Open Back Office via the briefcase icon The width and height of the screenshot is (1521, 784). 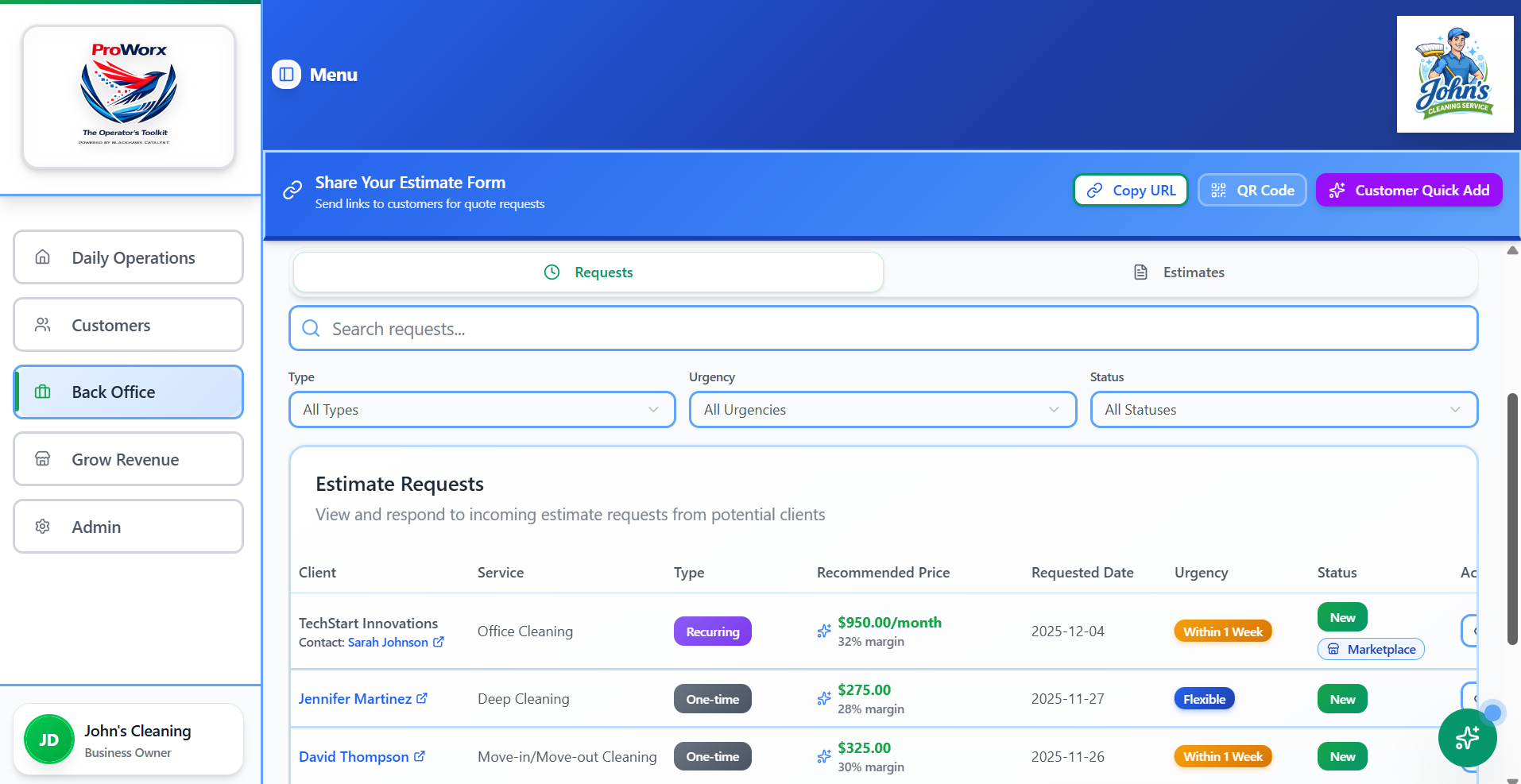[42, 392]
